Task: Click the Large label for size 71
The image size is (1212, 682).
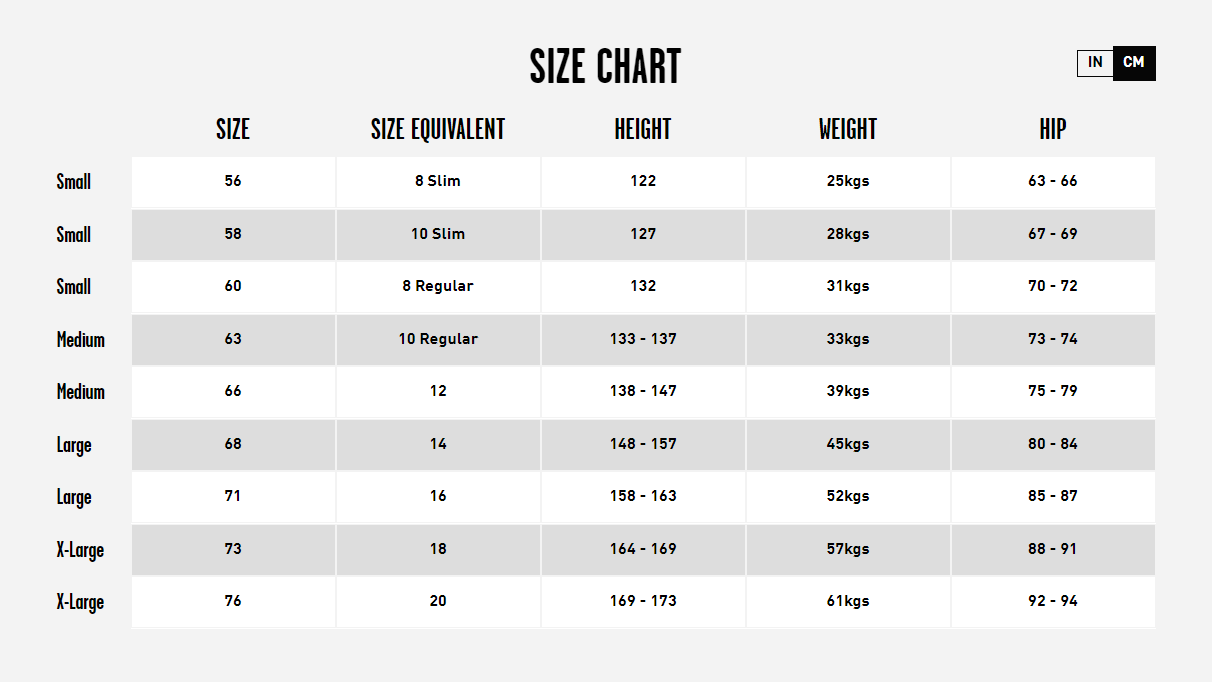Action: tap(74, 497)
